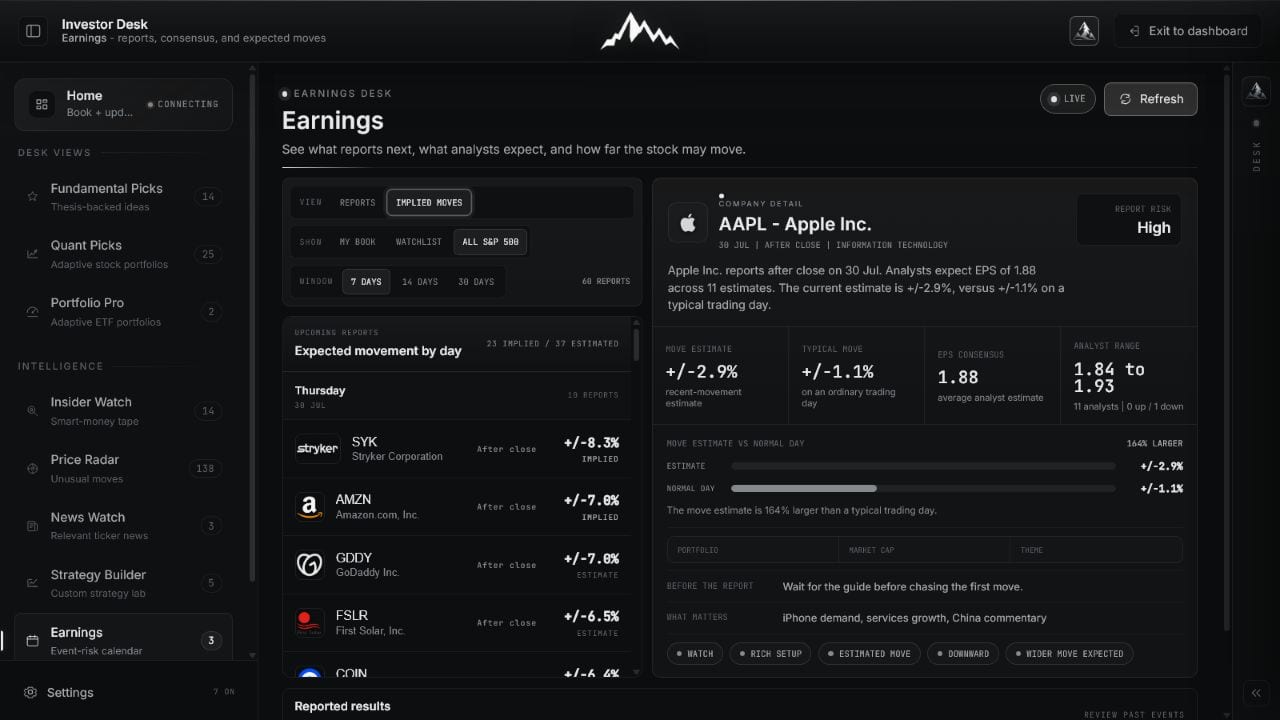Toggle the Estimated Move chip

[869, 654]
